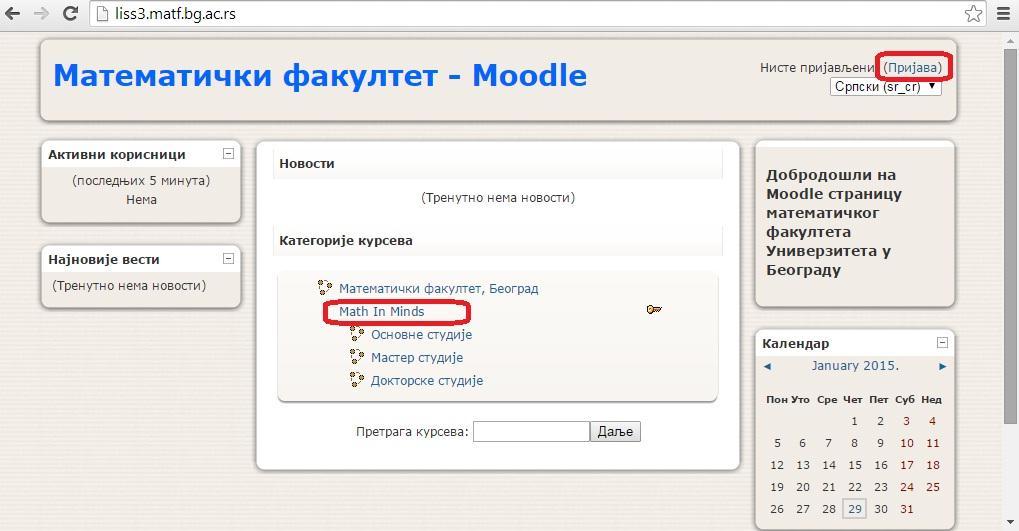Click the Новости section heading
The width and height of the screenshot is (1019, 531).
(x=307, y=164)
